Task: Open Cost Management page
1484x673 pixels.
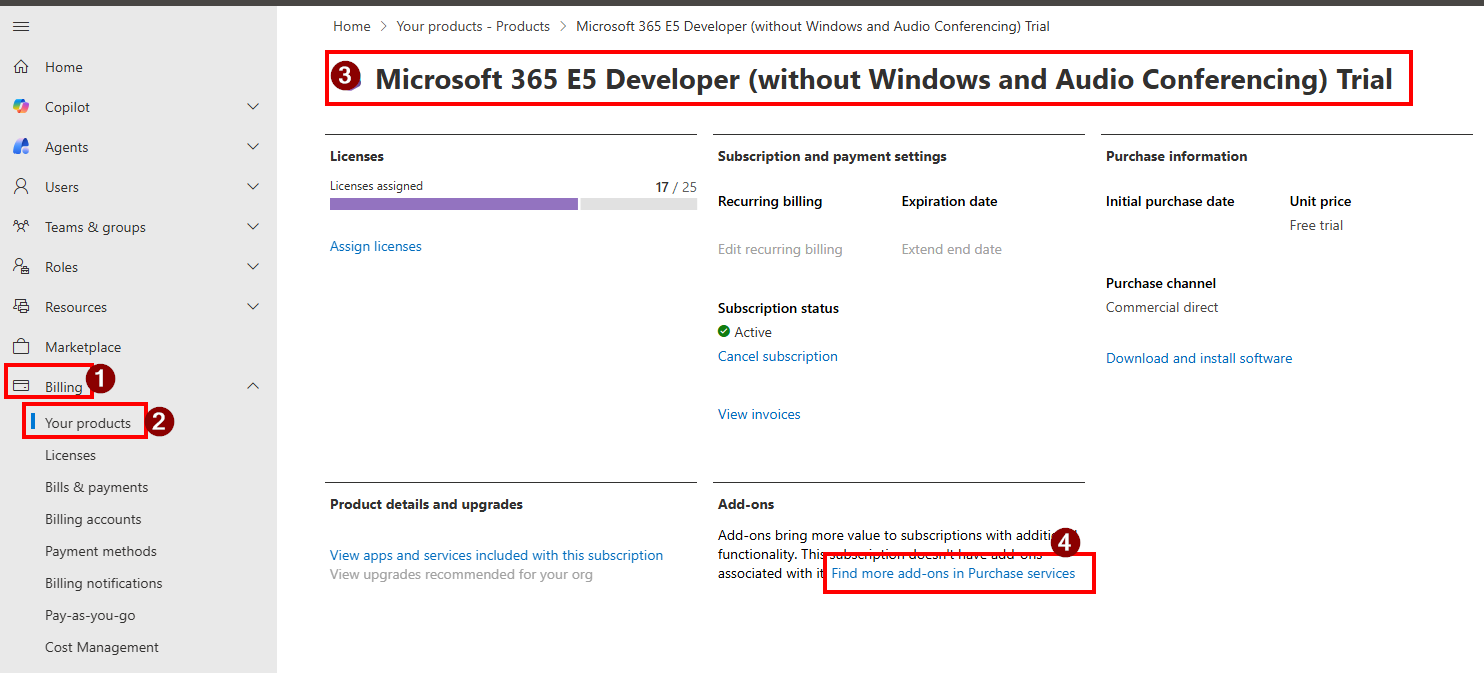Action: pos(102,647)
